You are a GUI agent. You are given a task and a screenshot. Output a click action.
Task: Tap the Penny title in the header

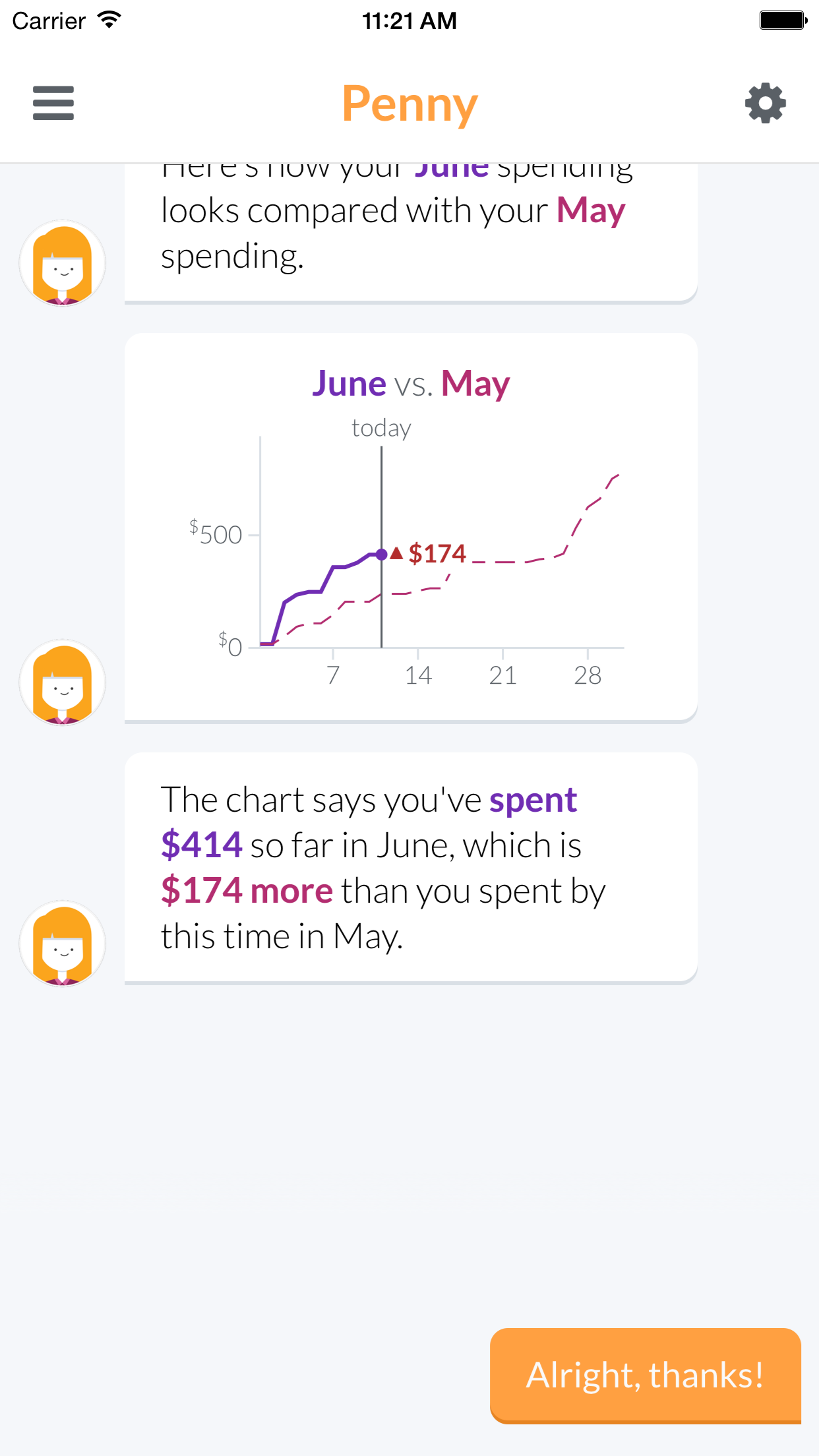tap(409, 104)
